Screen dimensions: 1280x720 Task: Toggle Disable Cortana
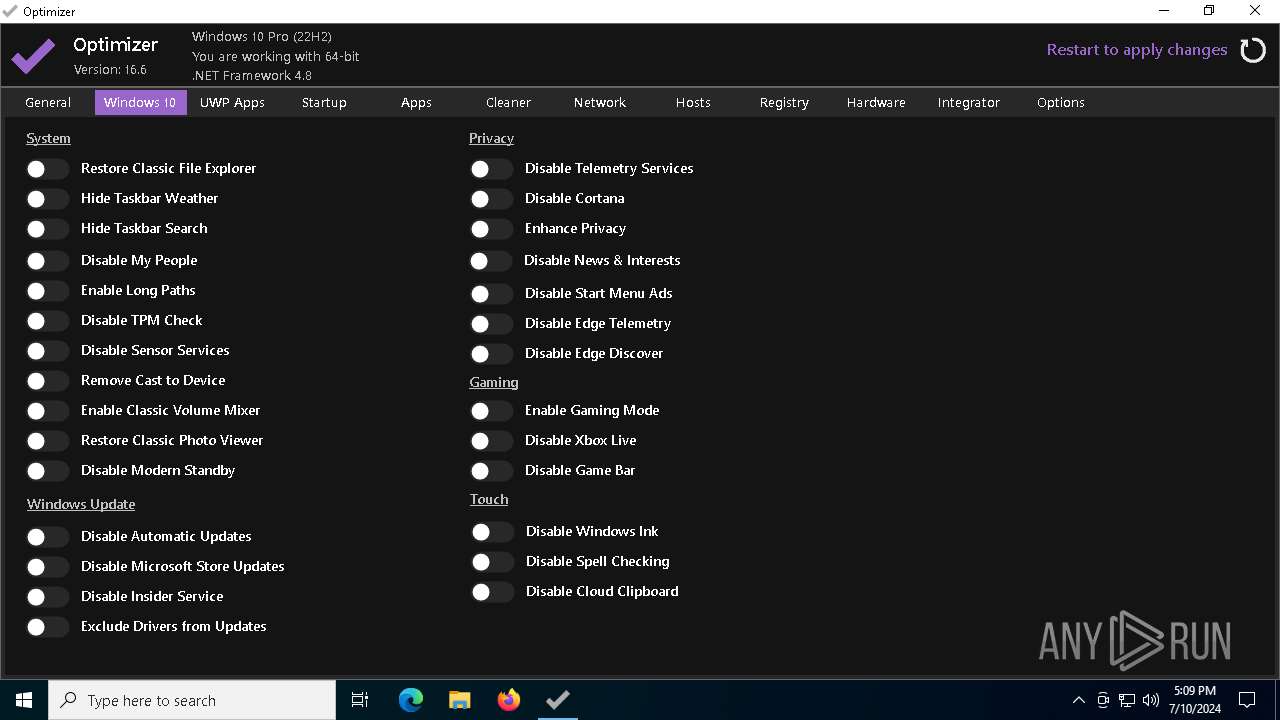pyautogui.click(x=491, y=199)
